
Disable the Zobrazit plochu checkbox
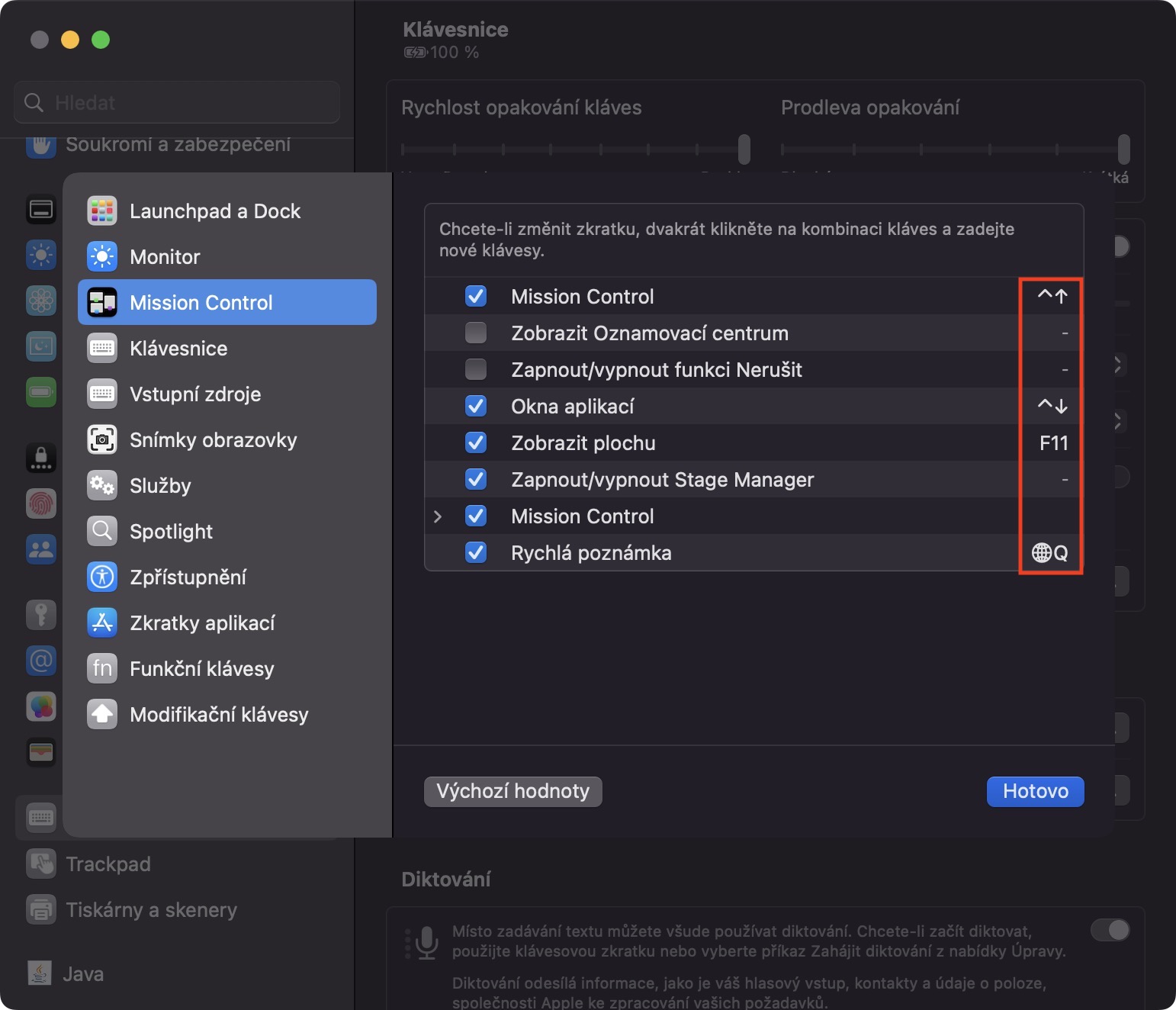476,443
